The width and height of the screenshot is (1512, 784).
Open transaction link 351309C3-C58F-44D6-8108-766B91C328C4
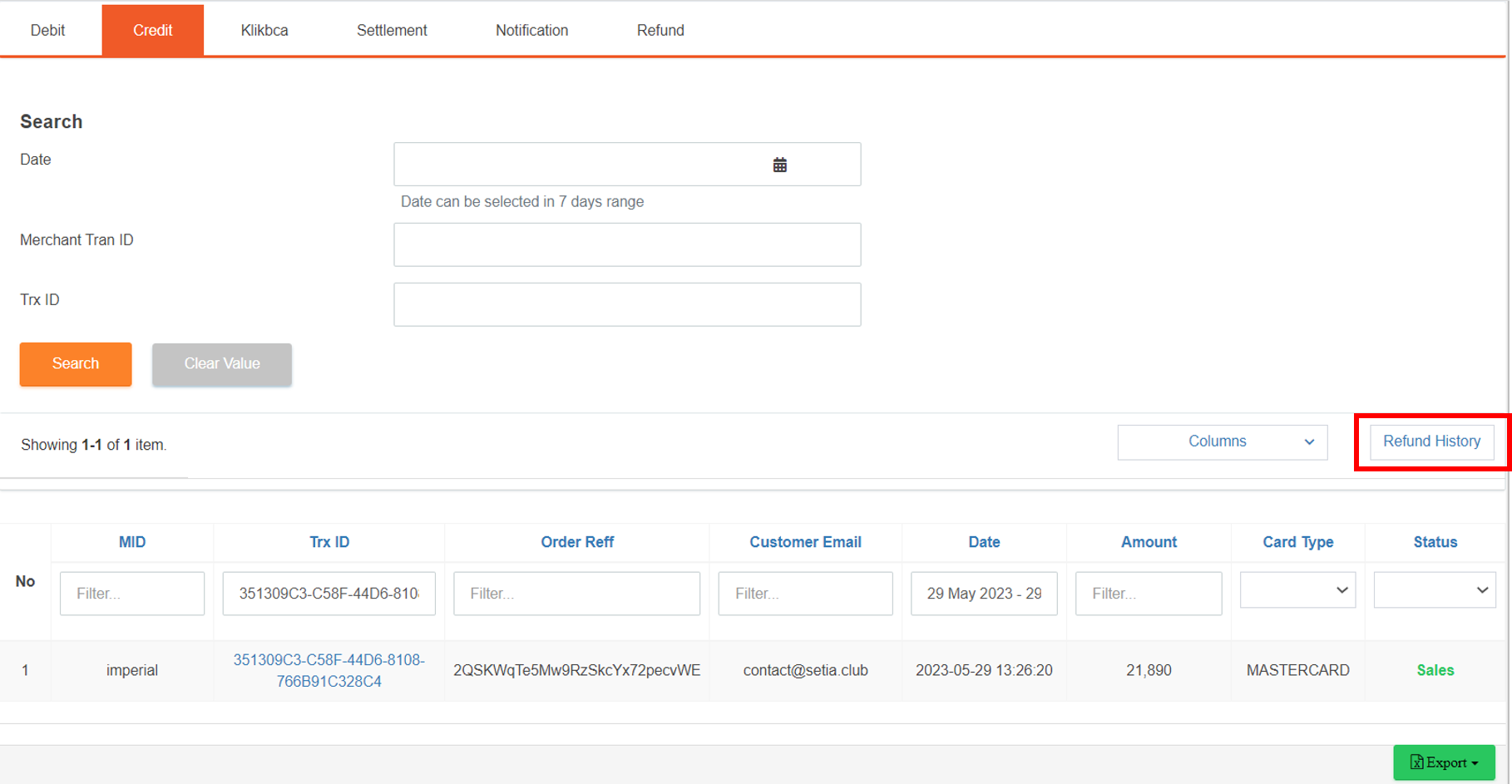click(x=329, y=670)
